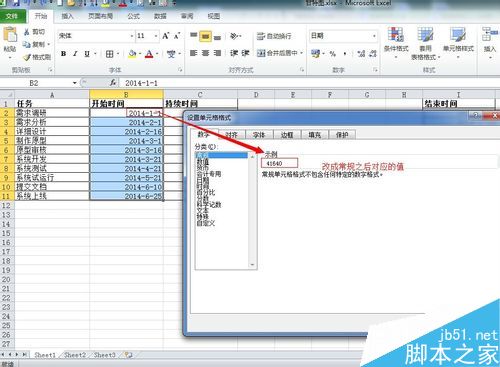The image size is (500, 367).
Task: Open the Protection (保护) tab in dialog
Action: (x=342, y=135)
